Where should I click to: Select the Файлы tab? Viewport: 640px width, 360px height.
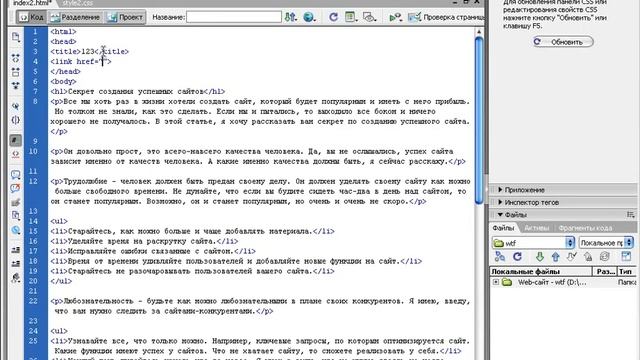(503, 228)
